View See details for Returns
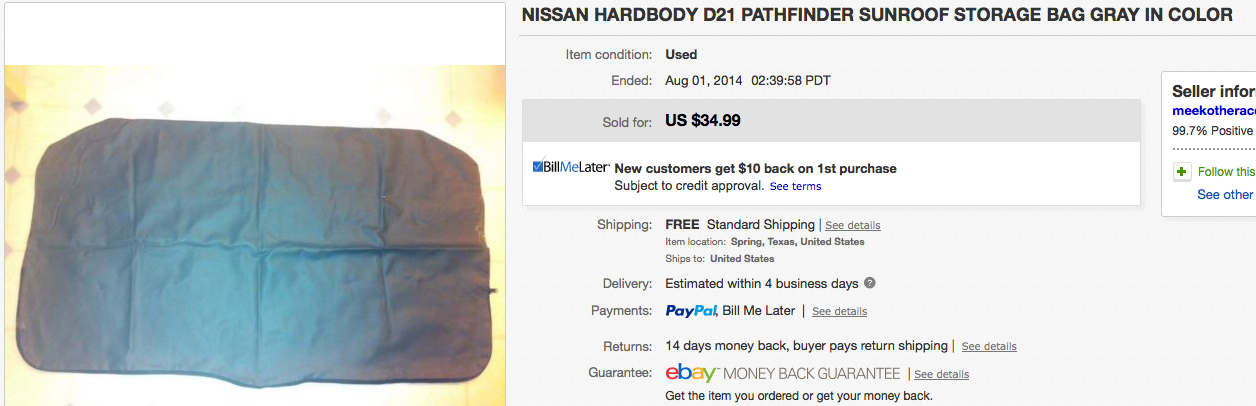Screen dimensions: 1256x406 click(988, 346)
